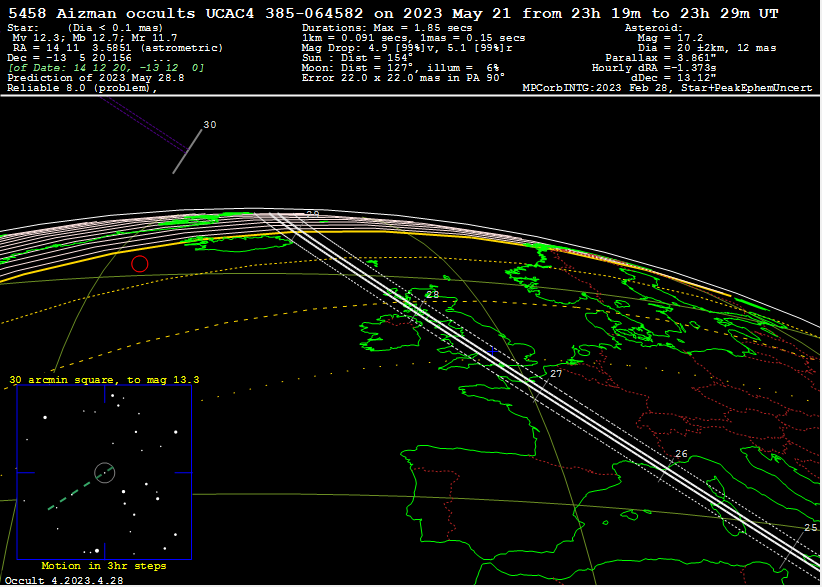Click the brightest star at the chart bottom
This screenshot has width=822, height=587.
tap(97, 550)
